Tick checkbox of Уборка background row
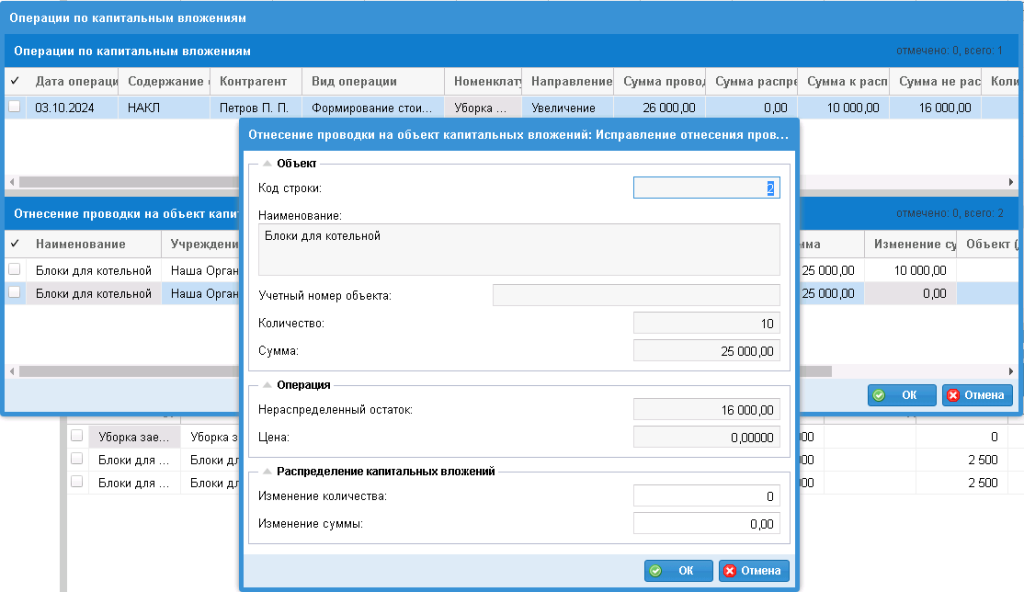Image resolution: width=1024 pixels, height=592 pixels. (76, 436)
